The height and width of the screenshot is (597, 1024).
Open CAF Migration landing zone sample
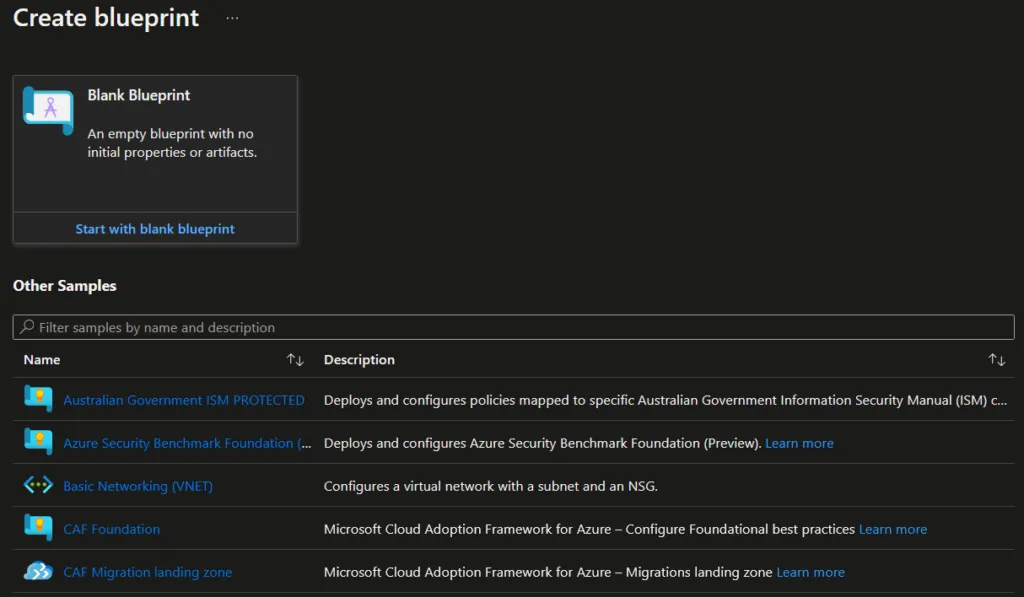[x=148, y=572]
